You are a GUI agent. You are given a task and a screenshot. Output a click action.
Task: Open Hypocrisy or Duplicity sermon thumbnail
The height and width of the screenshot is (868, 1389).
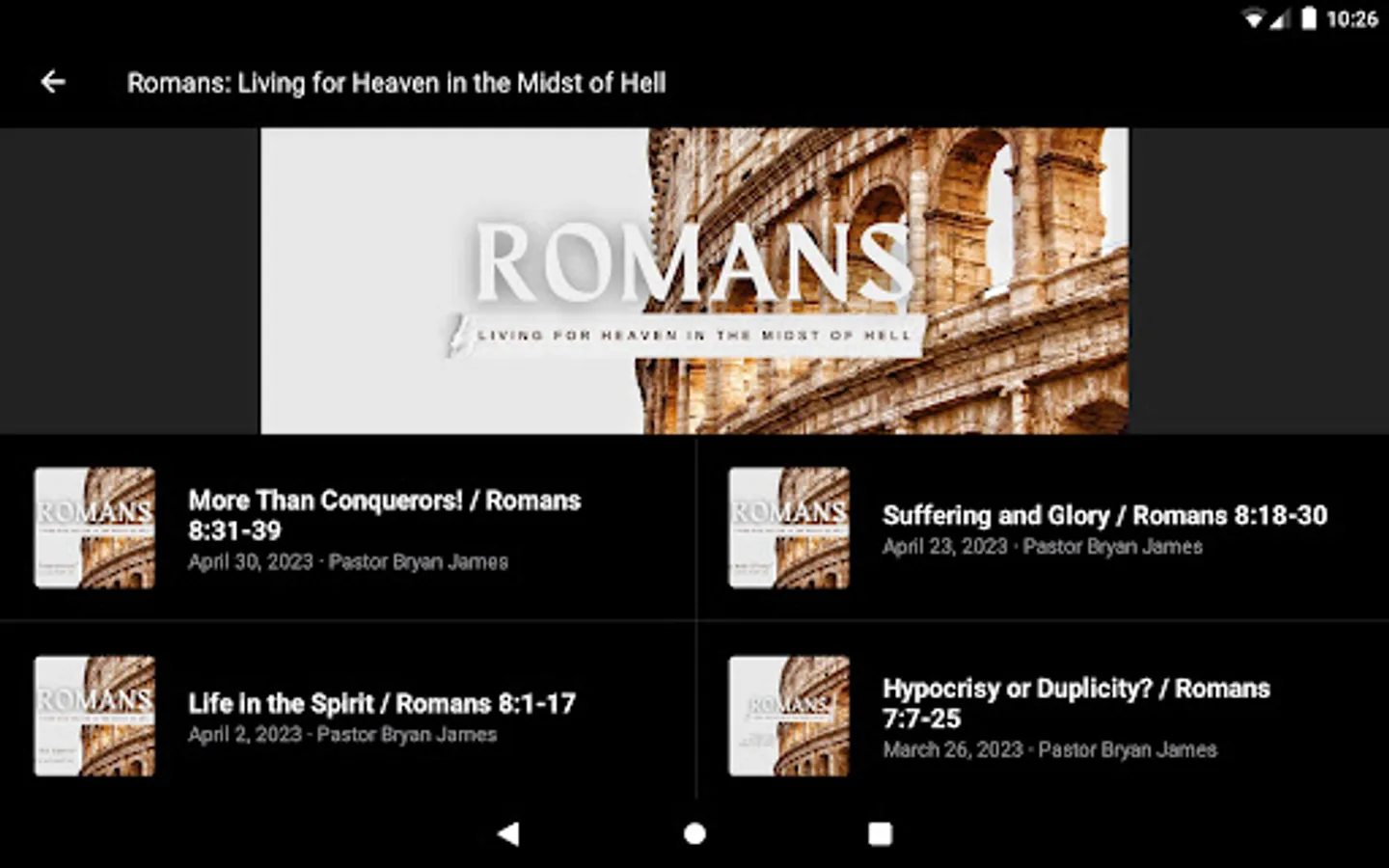[789, 717]
